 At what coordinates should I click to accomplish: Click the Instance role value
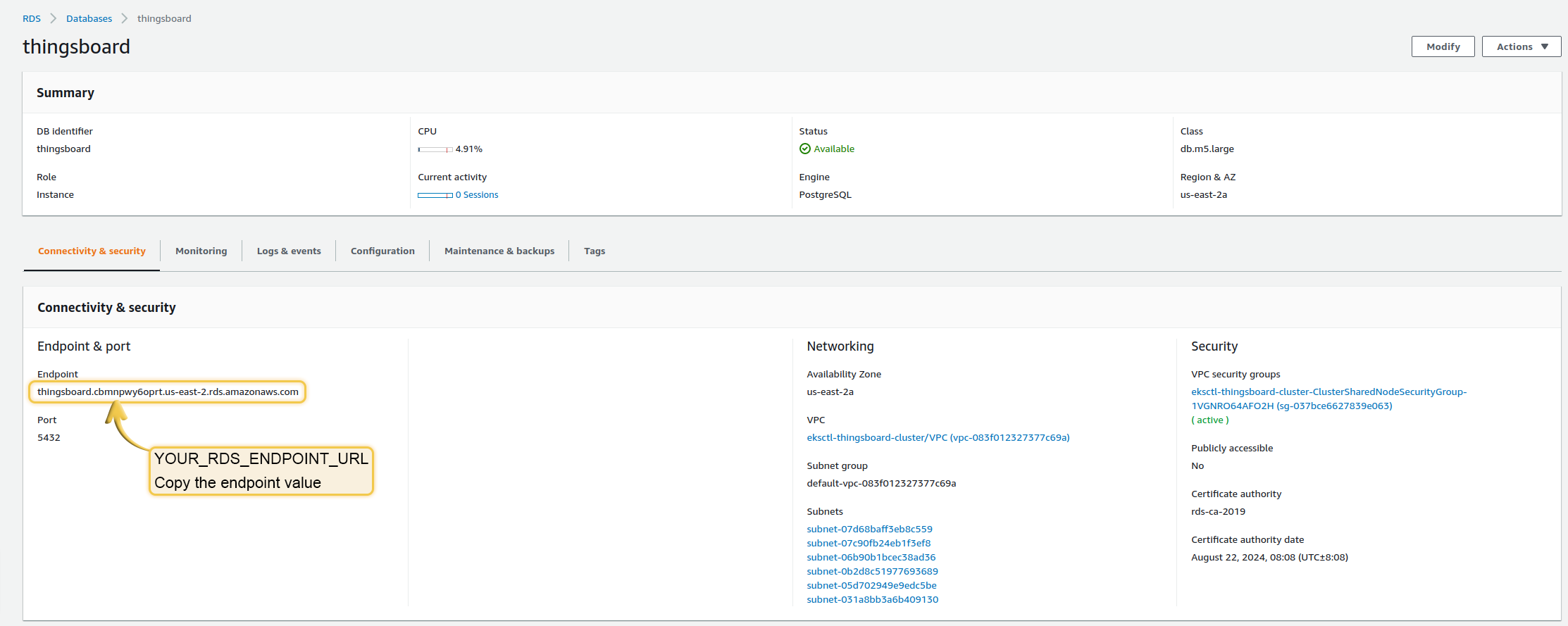click(x=55, y=194)
